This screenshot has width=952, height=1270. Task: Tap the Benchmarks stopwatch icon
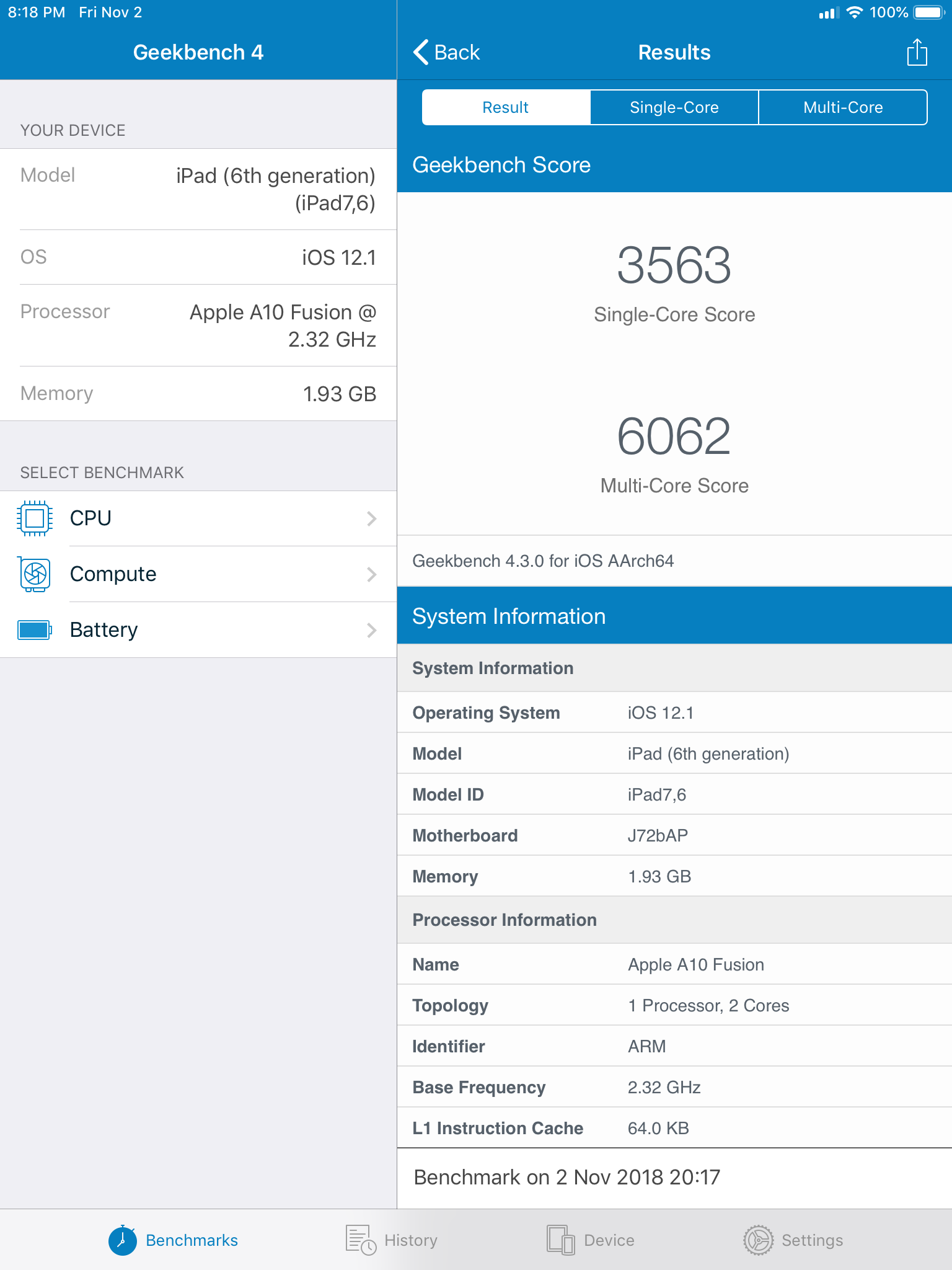pyautogui.click(x=123, y=1240)
